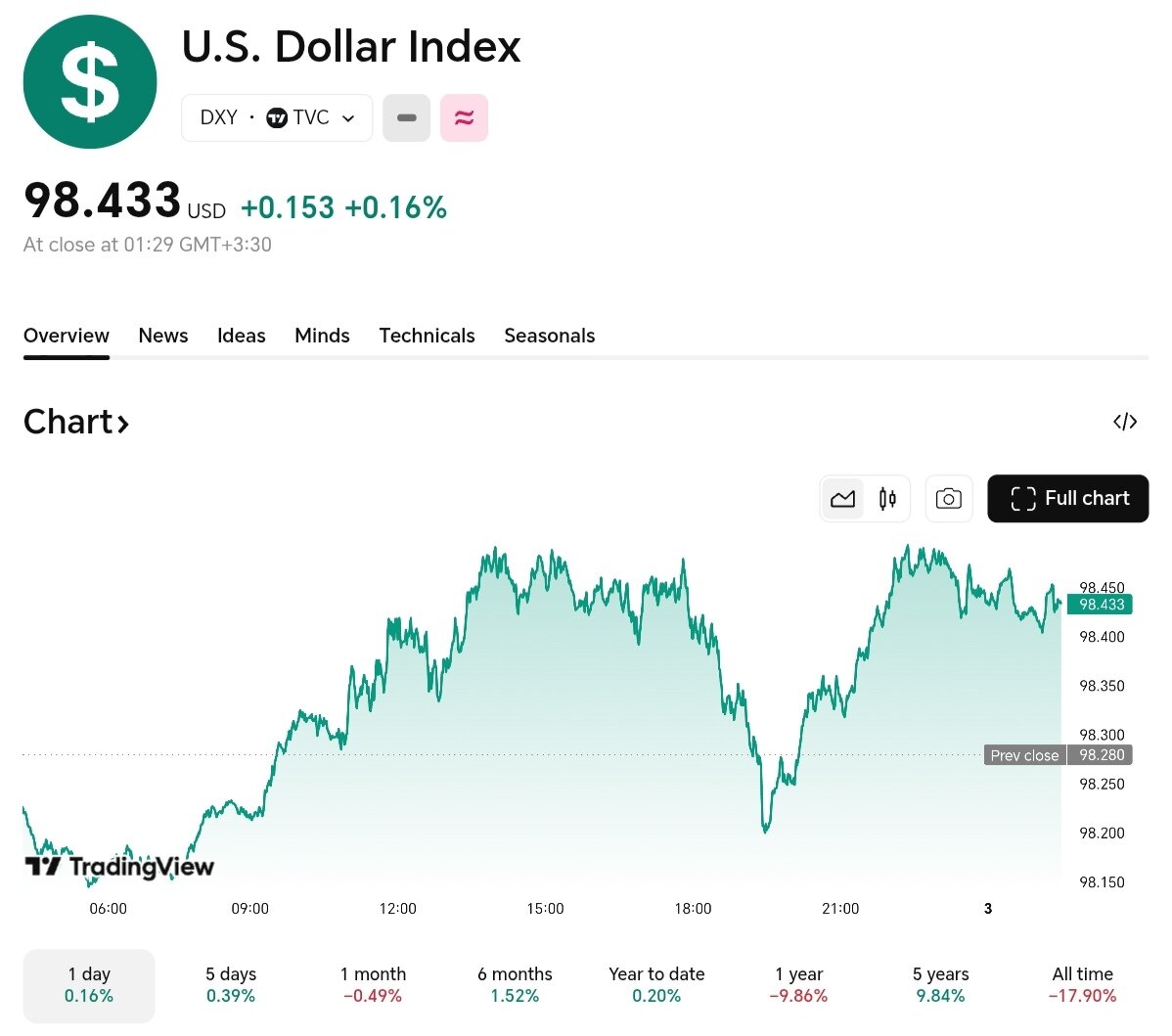1172x1036 pixels.
Task: Click the pink approximately-equal badge icon
Action: [464, 118]
